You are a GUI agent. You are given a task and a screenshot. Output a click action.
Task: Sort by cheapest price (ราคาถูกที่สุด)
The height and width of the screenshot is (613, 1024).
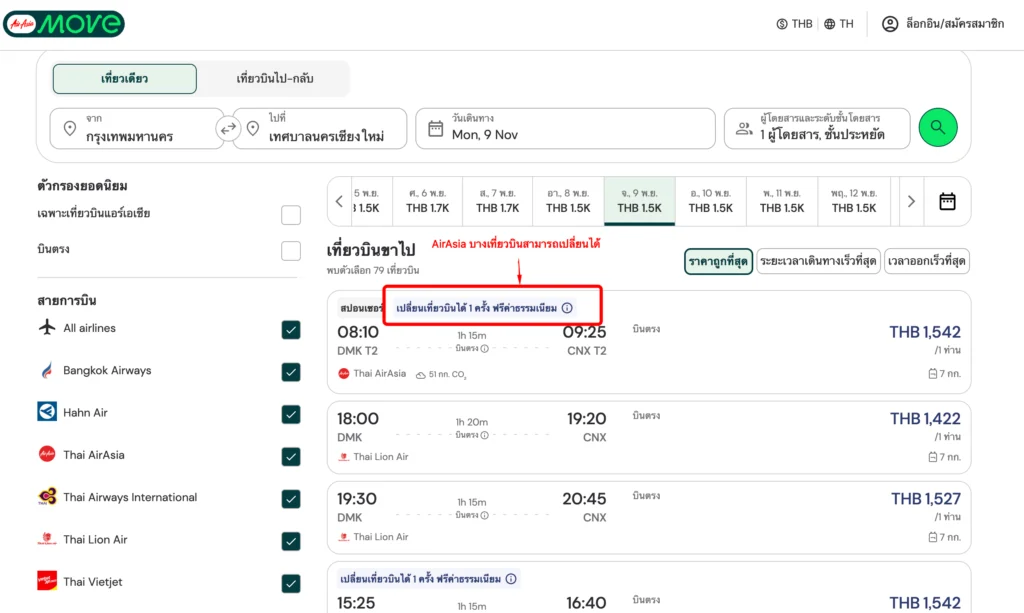[x=718, y=262]
